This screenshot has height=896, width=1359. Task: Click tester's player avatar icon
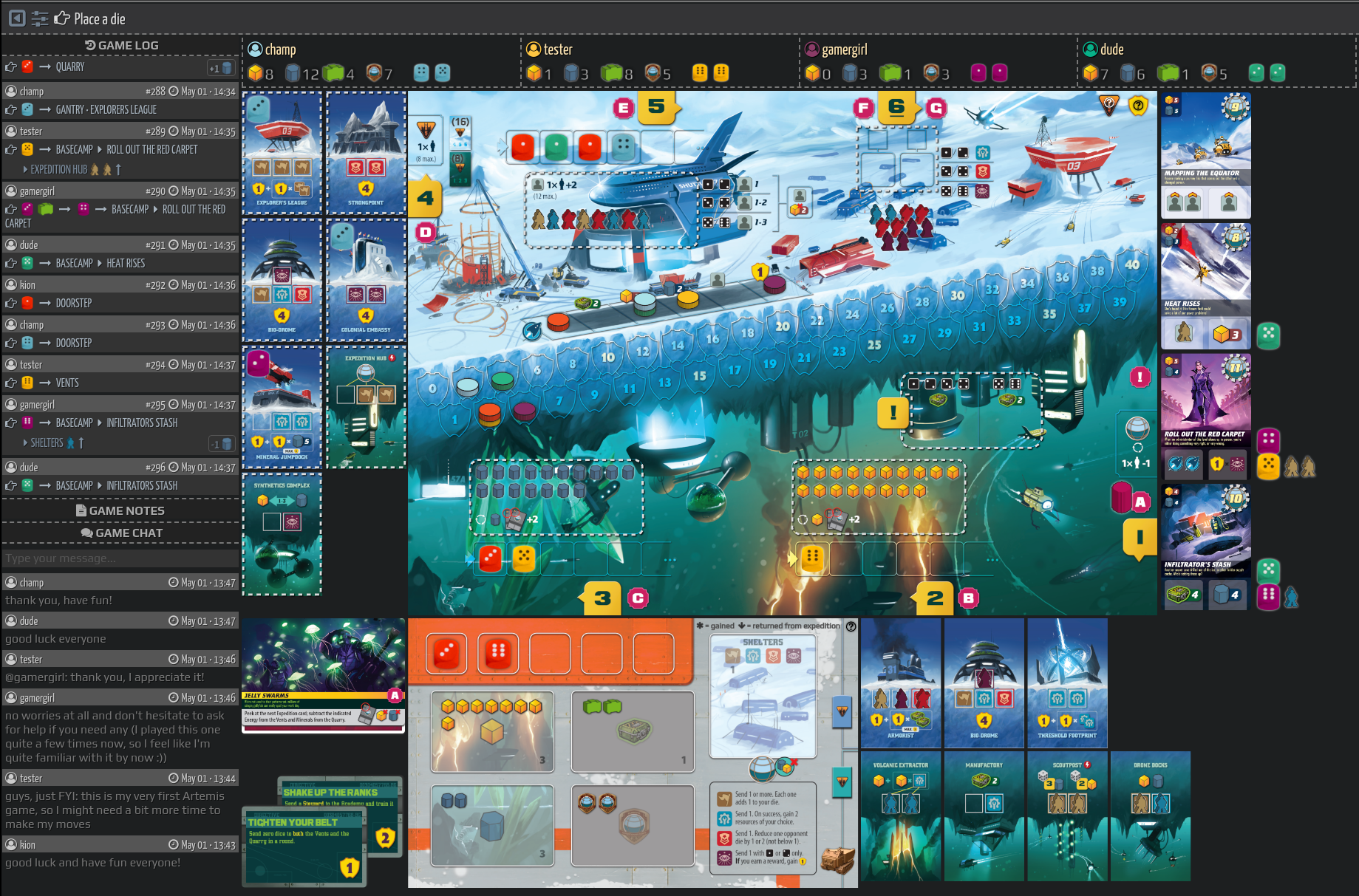pyautogui.click(x=534, y=49)
